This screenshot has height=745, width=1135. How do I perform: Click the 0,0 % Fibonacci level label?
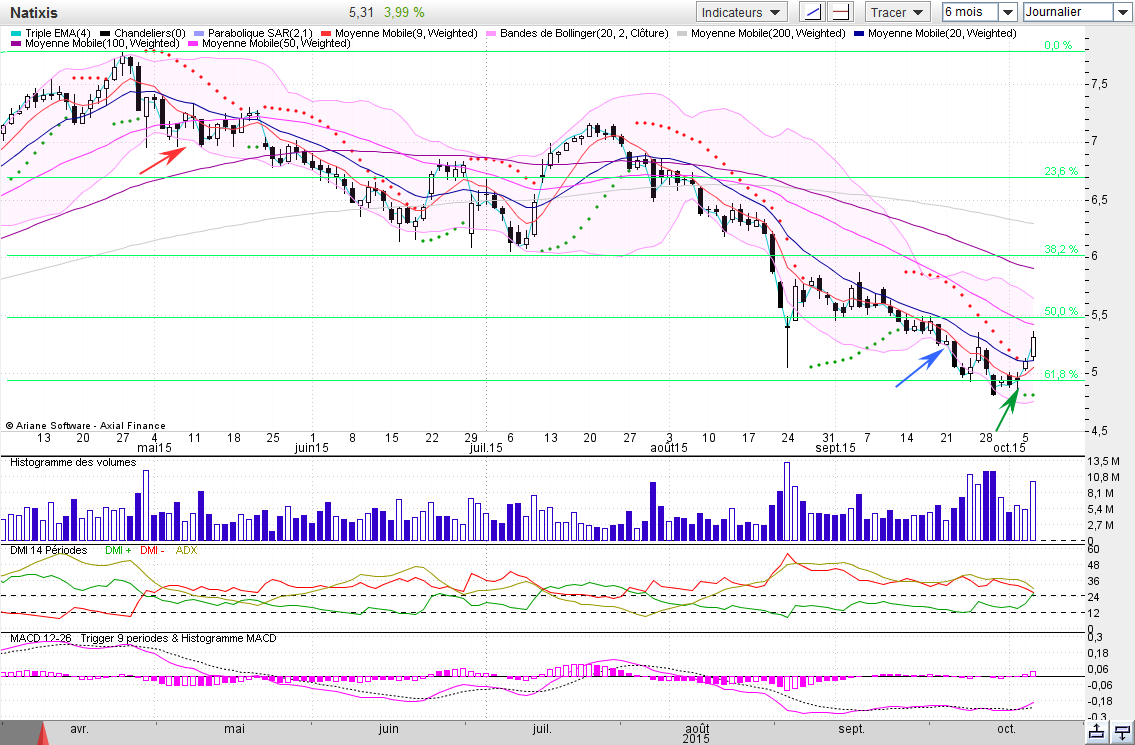[1058, 45]
